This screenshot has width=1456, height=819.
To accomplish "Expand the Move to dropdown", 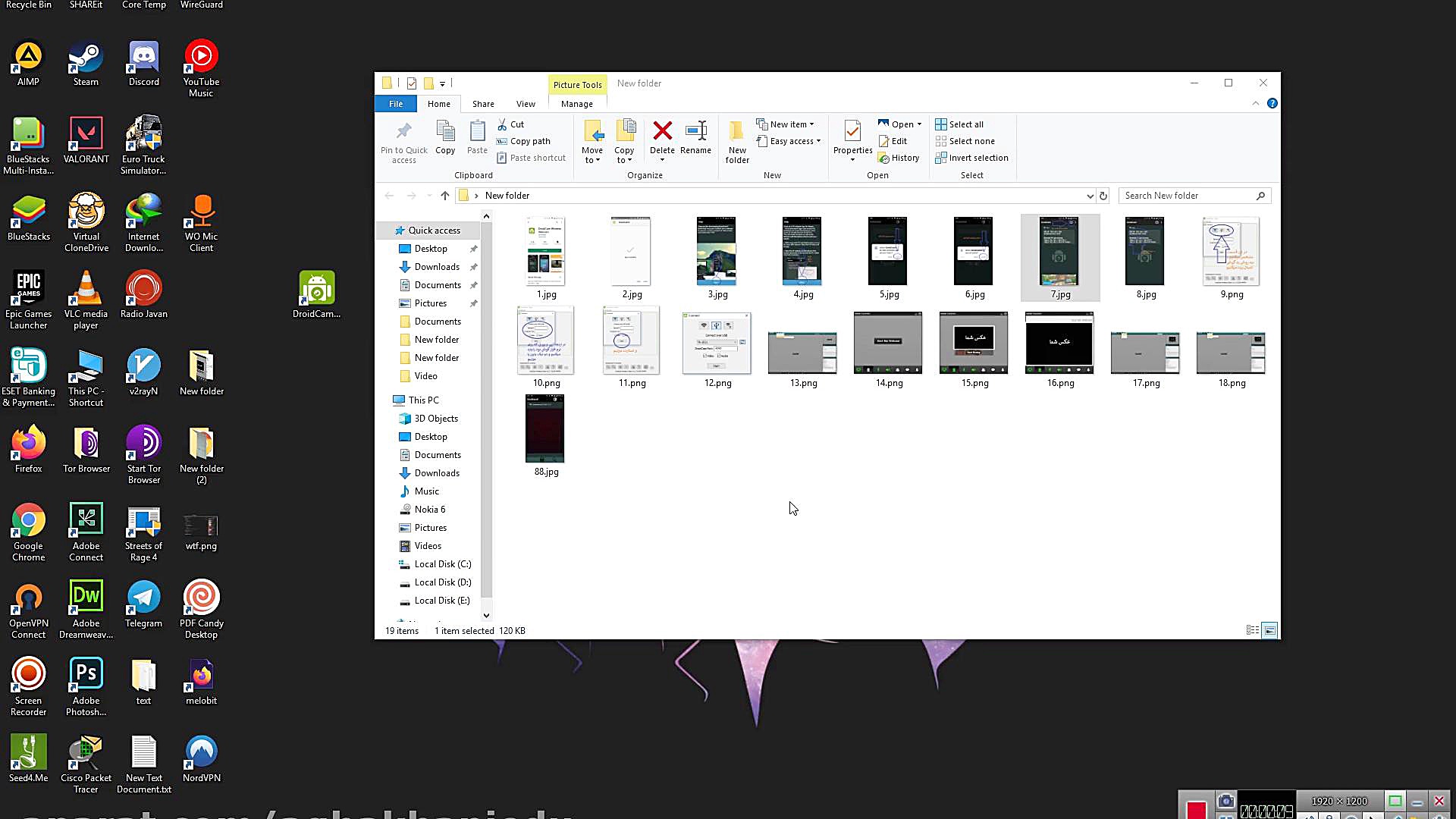I will (592, 160).
